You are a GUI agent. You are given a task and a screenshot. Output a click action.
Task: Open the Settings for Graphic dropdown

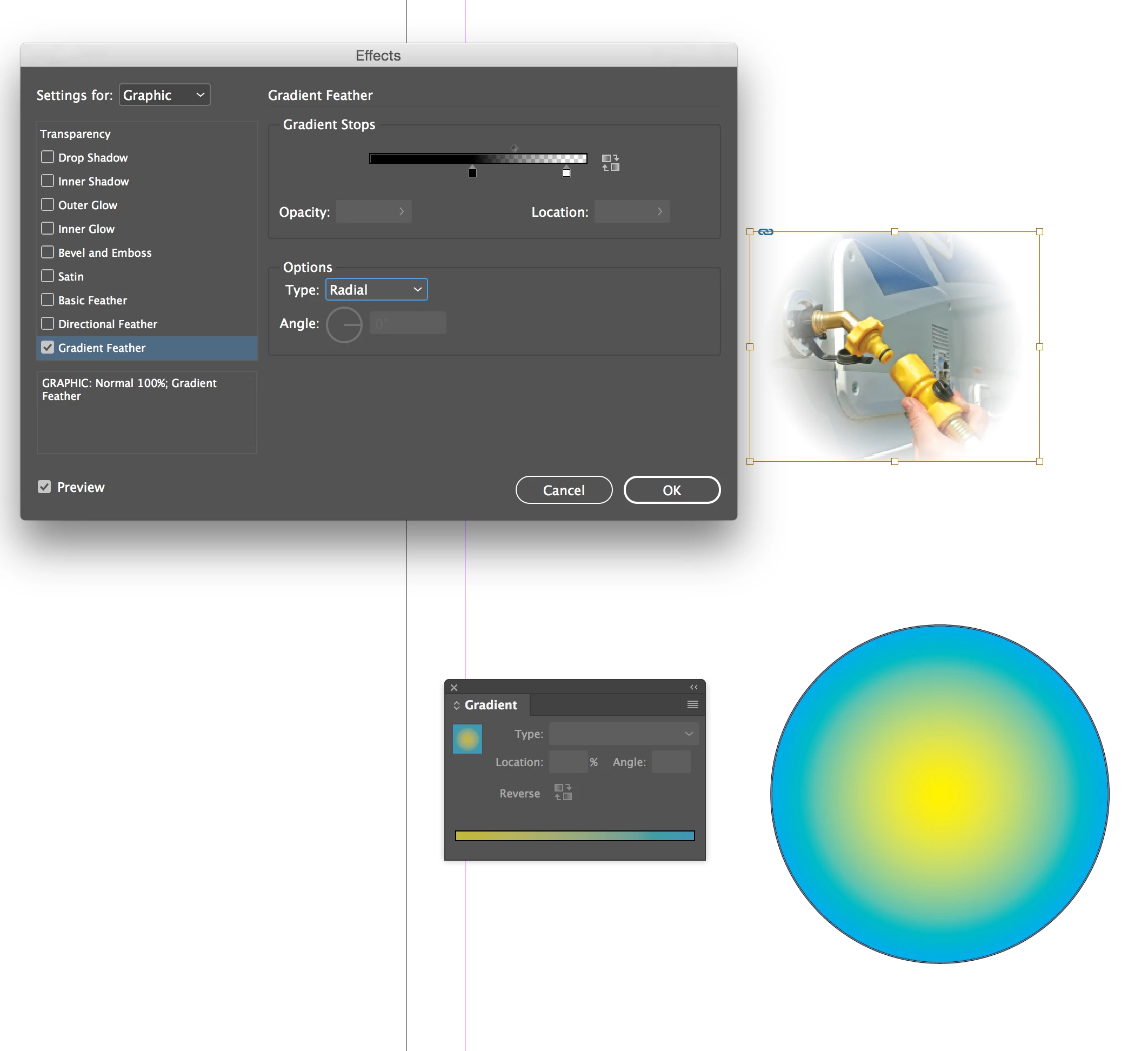[x=164, y=95]
